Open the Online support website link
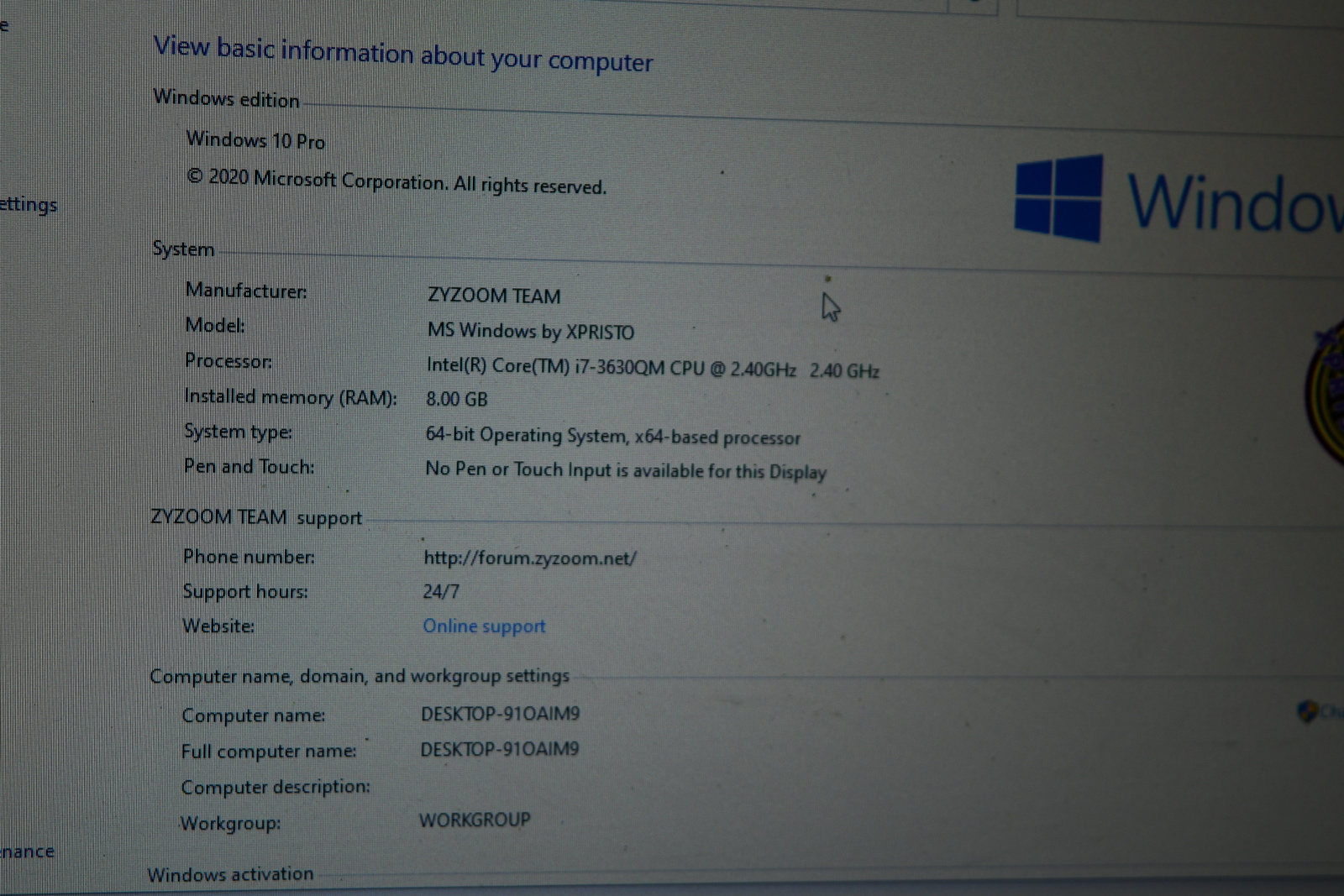 484,626
